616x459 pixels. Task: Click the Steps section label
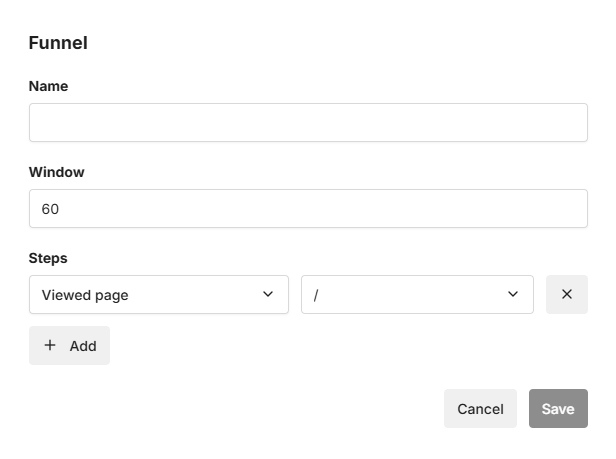pos(48,258)
